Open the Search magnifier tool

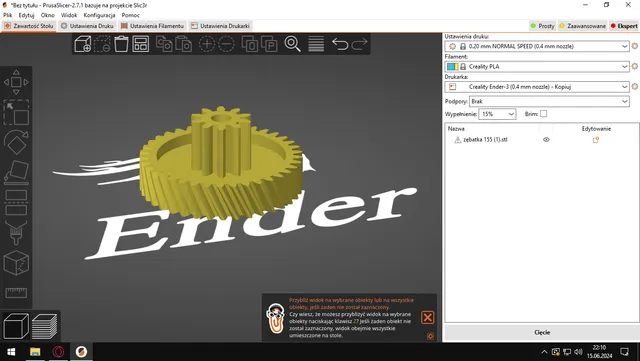coord(292,44)
